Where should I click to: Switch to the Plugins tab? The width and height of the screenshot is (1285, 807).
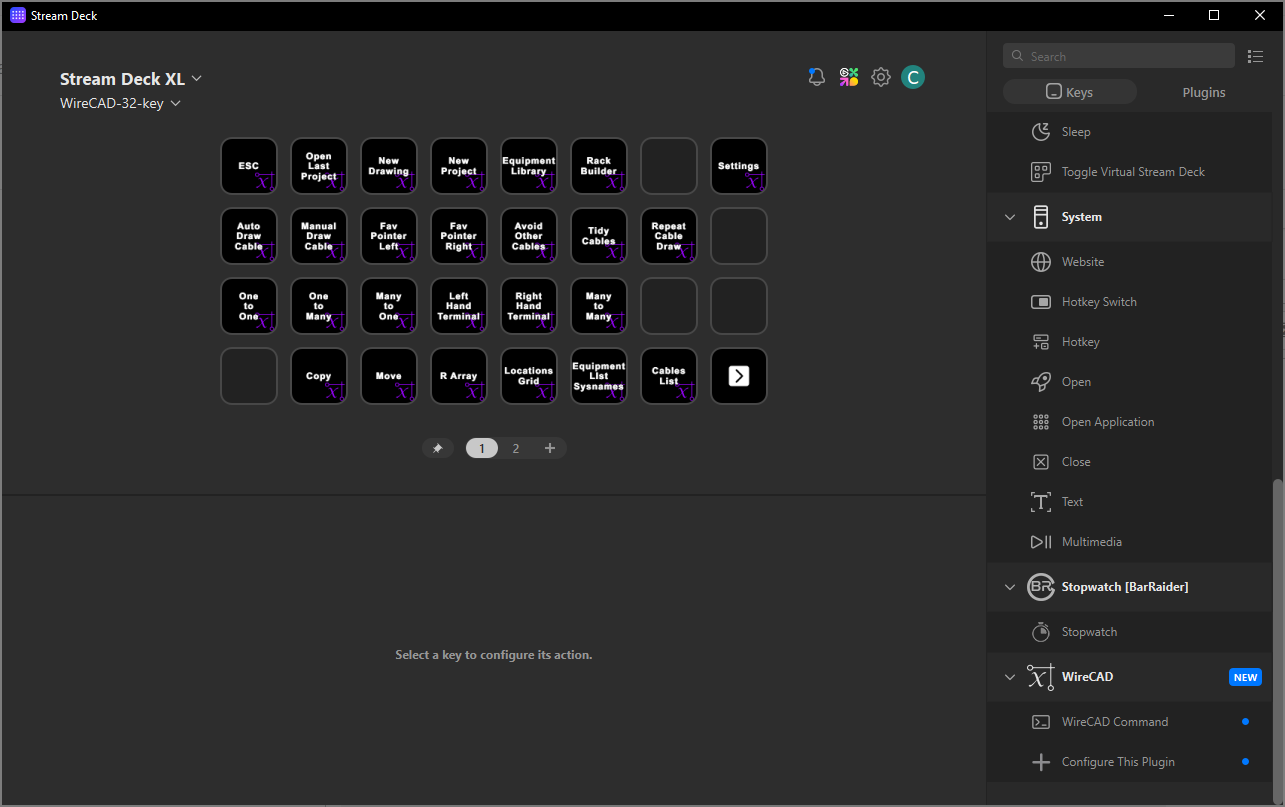(x=1203, y=92)
